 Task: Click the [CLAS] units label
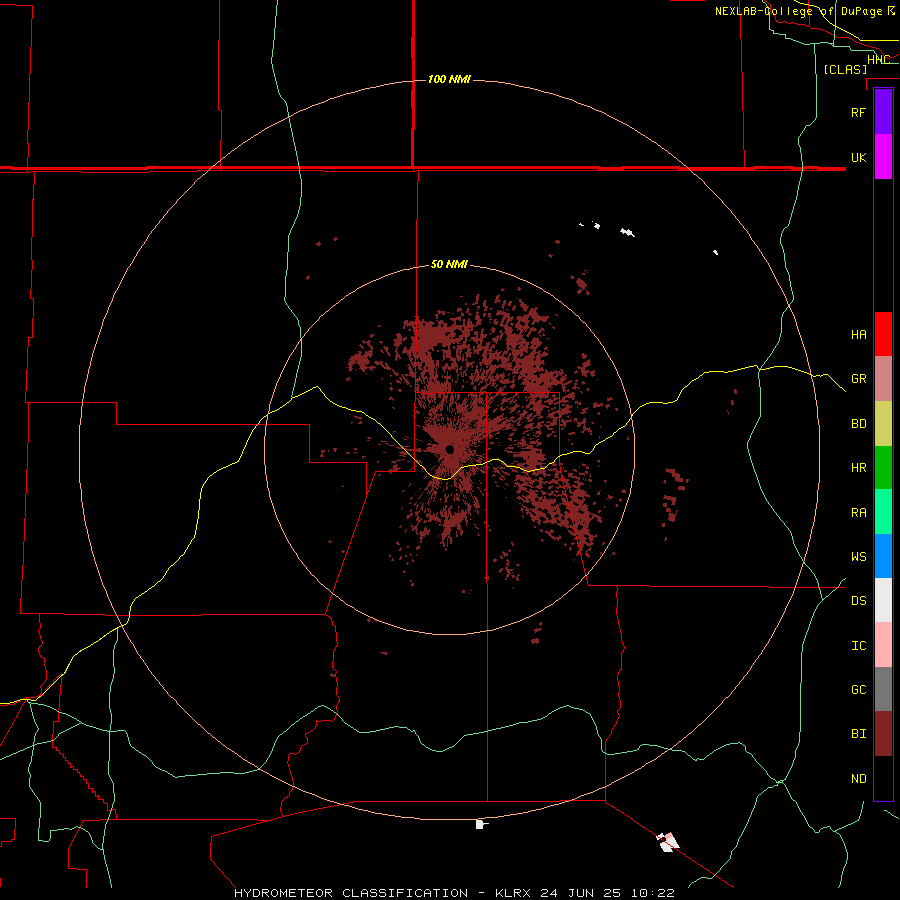[x=845, y=69]
